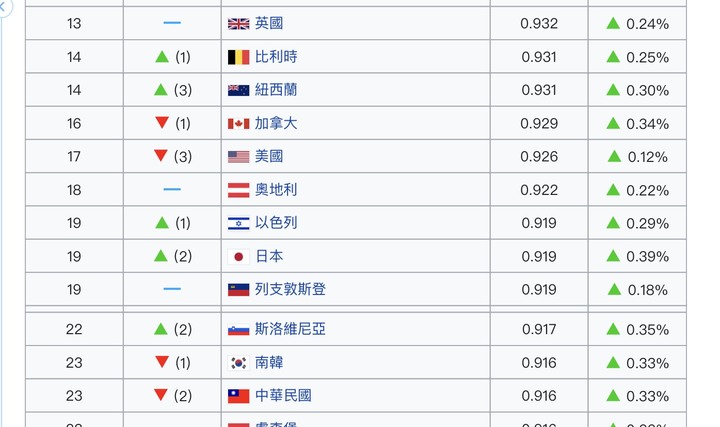Open the 英國 country link
Viewport: 720px width, 427px height.
coord(269,23)
